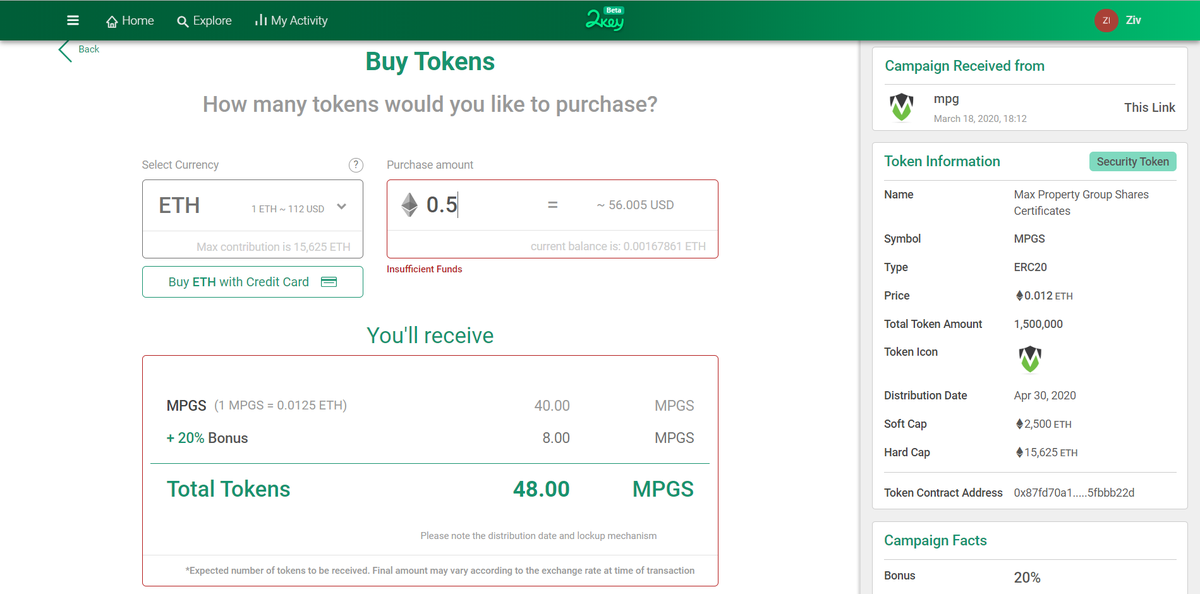The image size is (1200, 594).
Task: Click the ERC20 type value
Action: 1030,268
